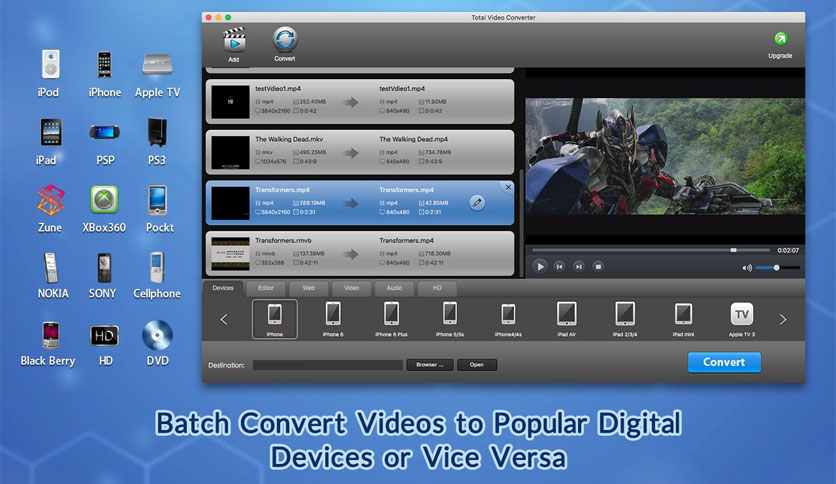The height and width of the screenshot is (484, 836).
Task: Seek using the video progress slider
Action: tap(651, 250)
